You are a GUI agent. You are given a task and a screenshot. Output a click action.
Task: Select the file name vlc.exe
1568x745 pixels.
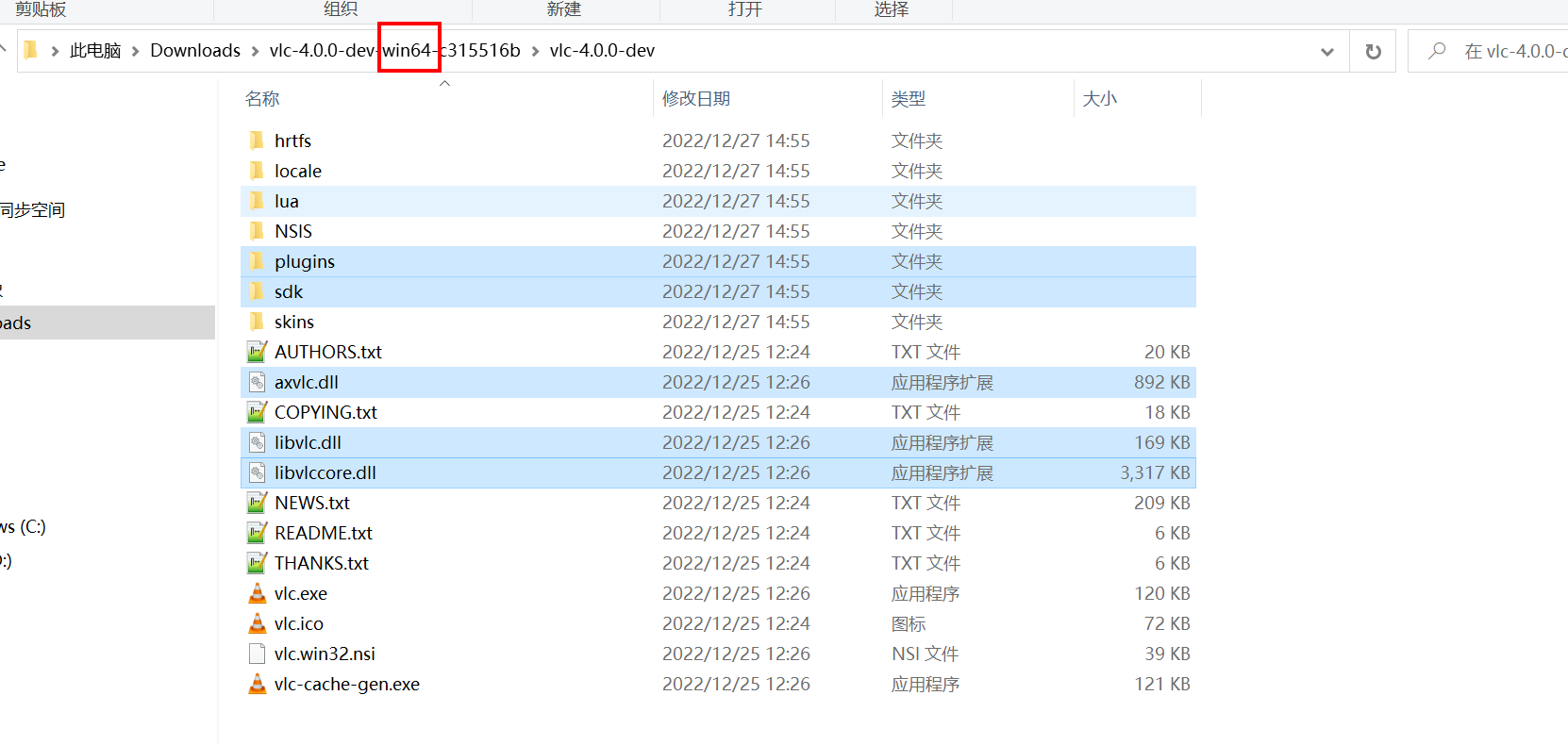point(301,593)
